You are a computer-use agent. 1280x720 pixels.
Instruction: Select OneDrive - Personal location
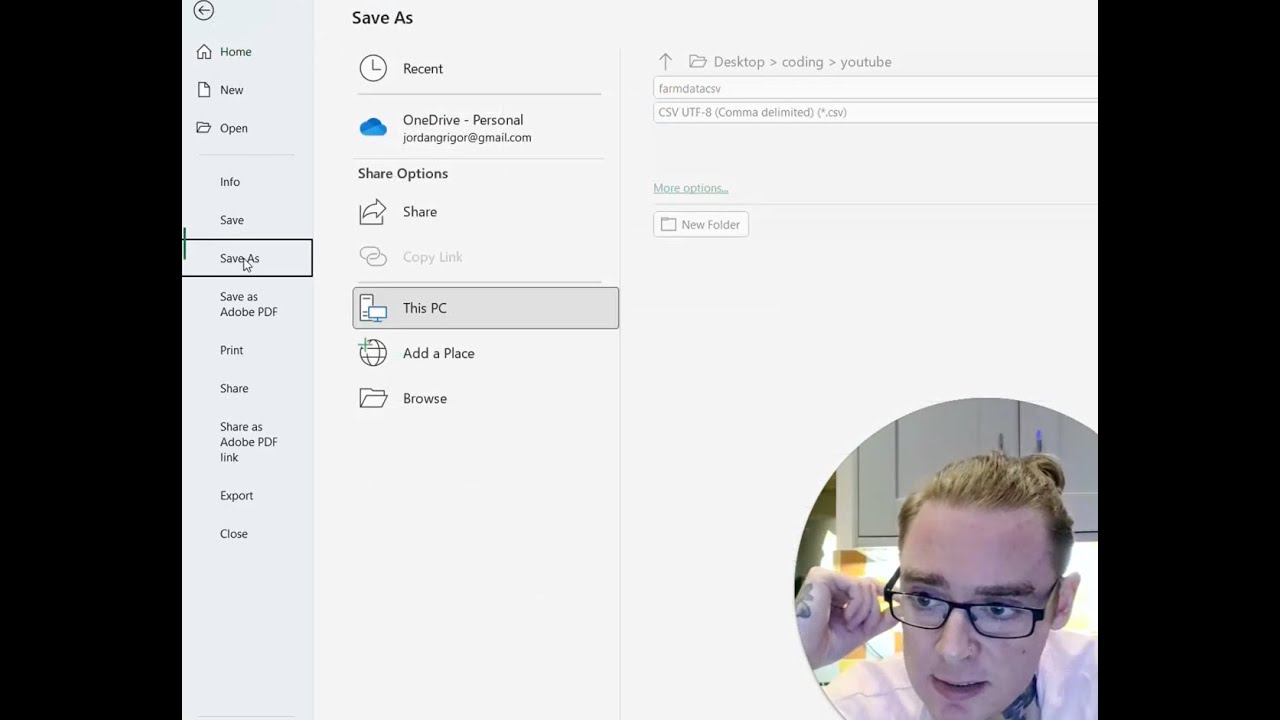[x=479, y=128]
